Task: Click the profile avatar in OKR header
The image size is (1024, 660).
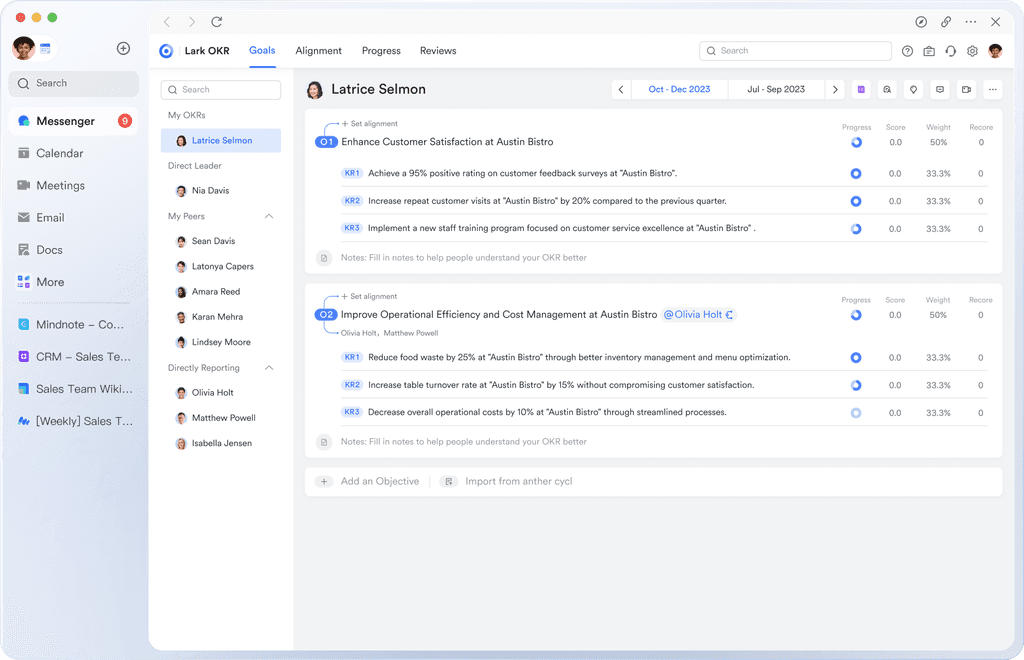Action: click(995, 51)
